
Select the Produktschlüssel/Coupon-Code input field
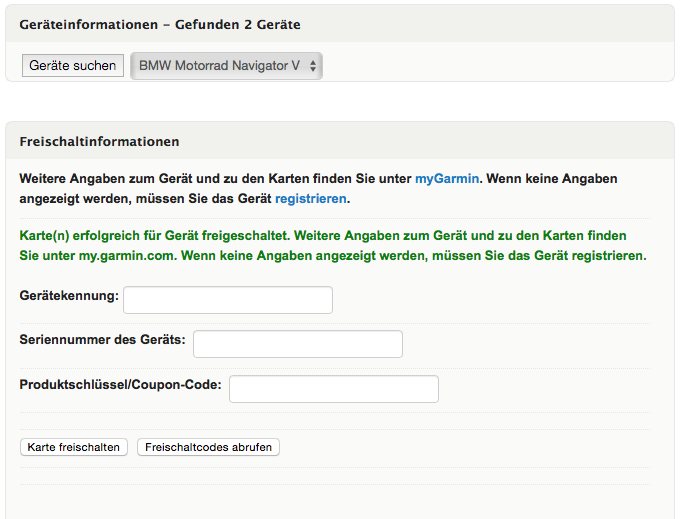[x=333, y=389]
